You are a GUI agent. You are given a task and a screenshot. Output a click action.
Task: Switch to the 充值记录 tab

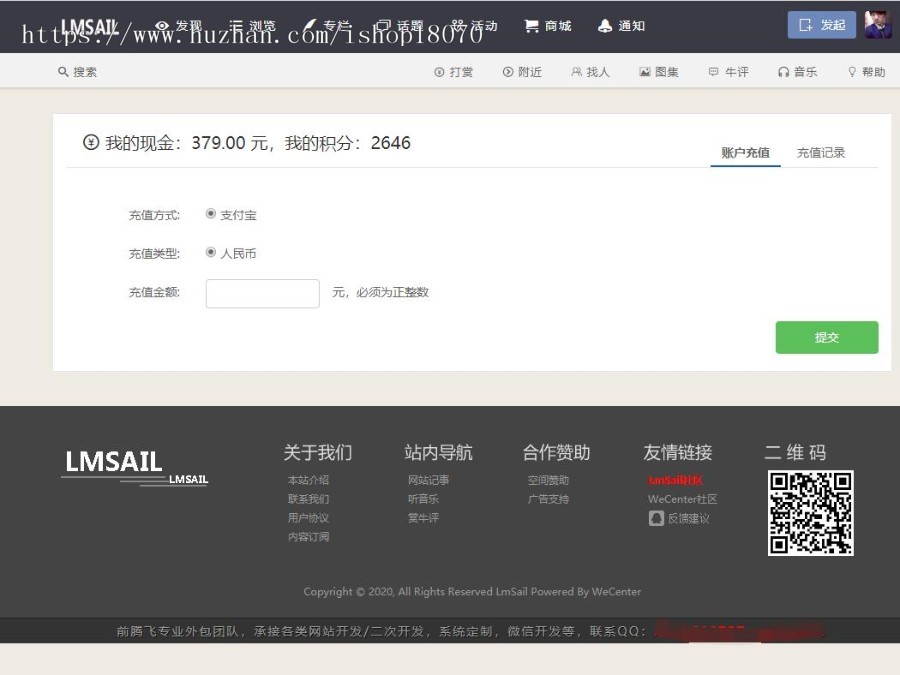coord(820,153)
